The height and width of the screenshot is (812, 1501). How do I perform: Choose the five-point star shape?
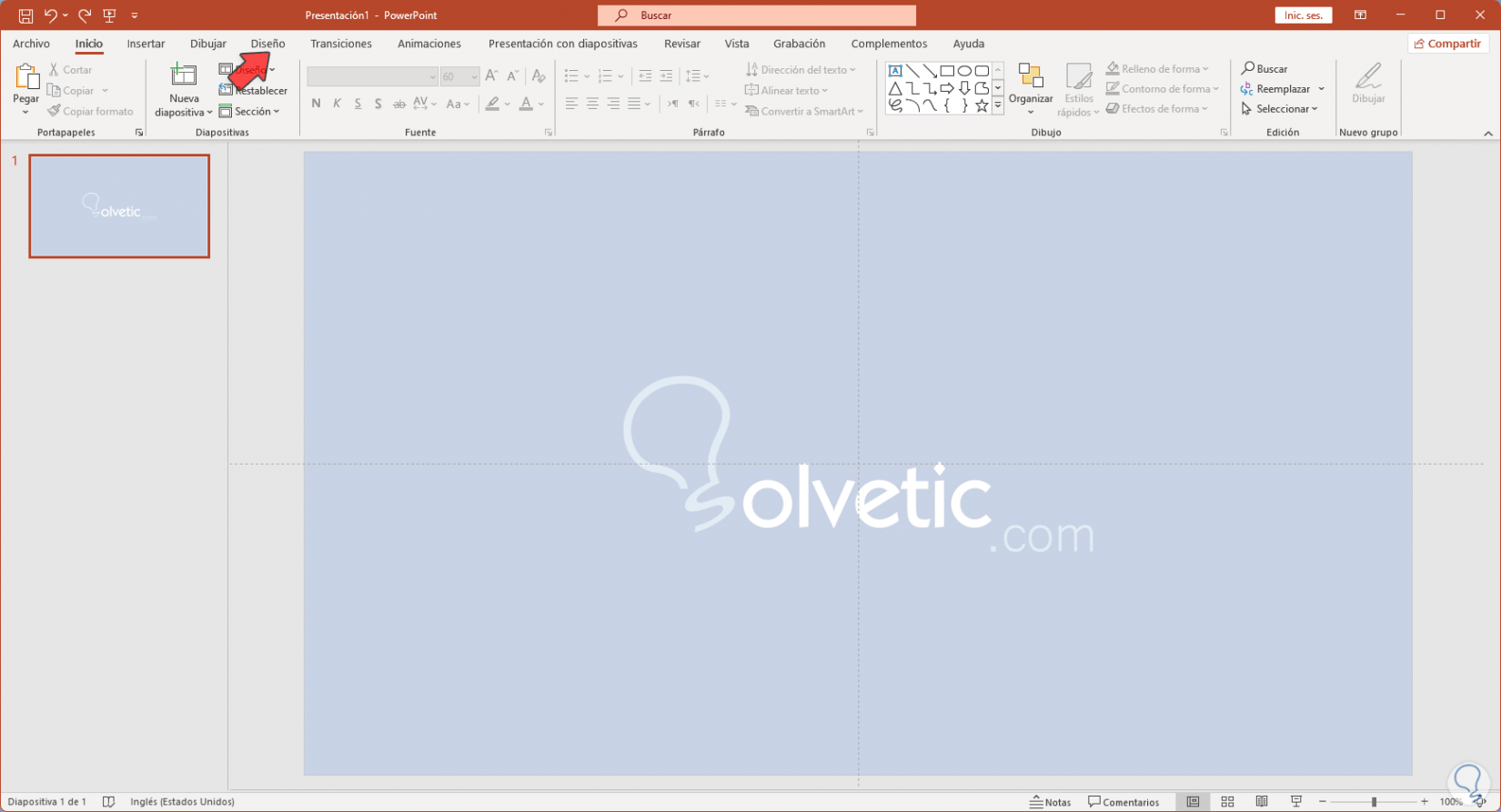coord(982,105)
